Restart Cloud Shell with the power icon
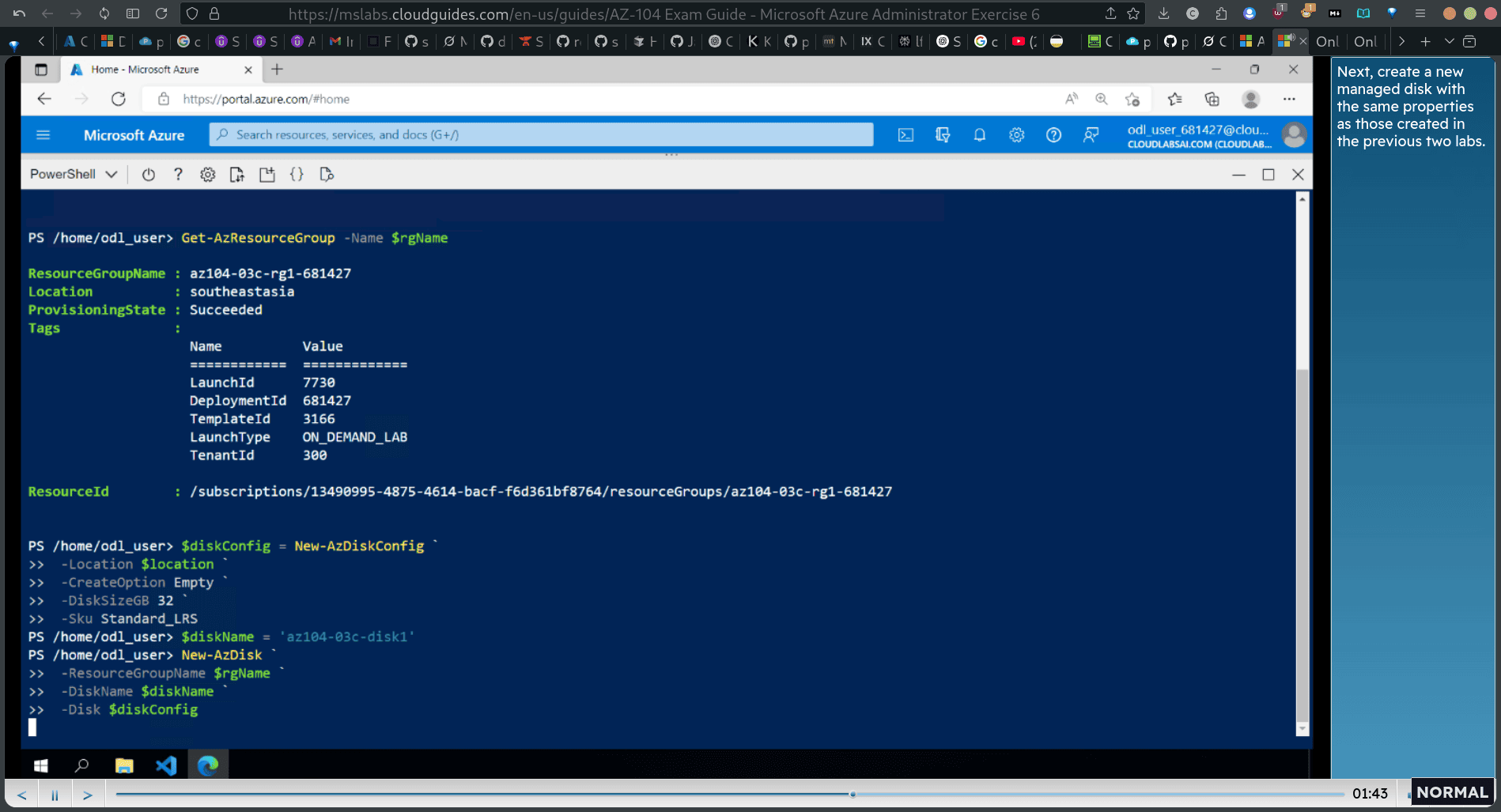Image resolution: width=1501 pixels, height=812 pixels. point(148,175)
